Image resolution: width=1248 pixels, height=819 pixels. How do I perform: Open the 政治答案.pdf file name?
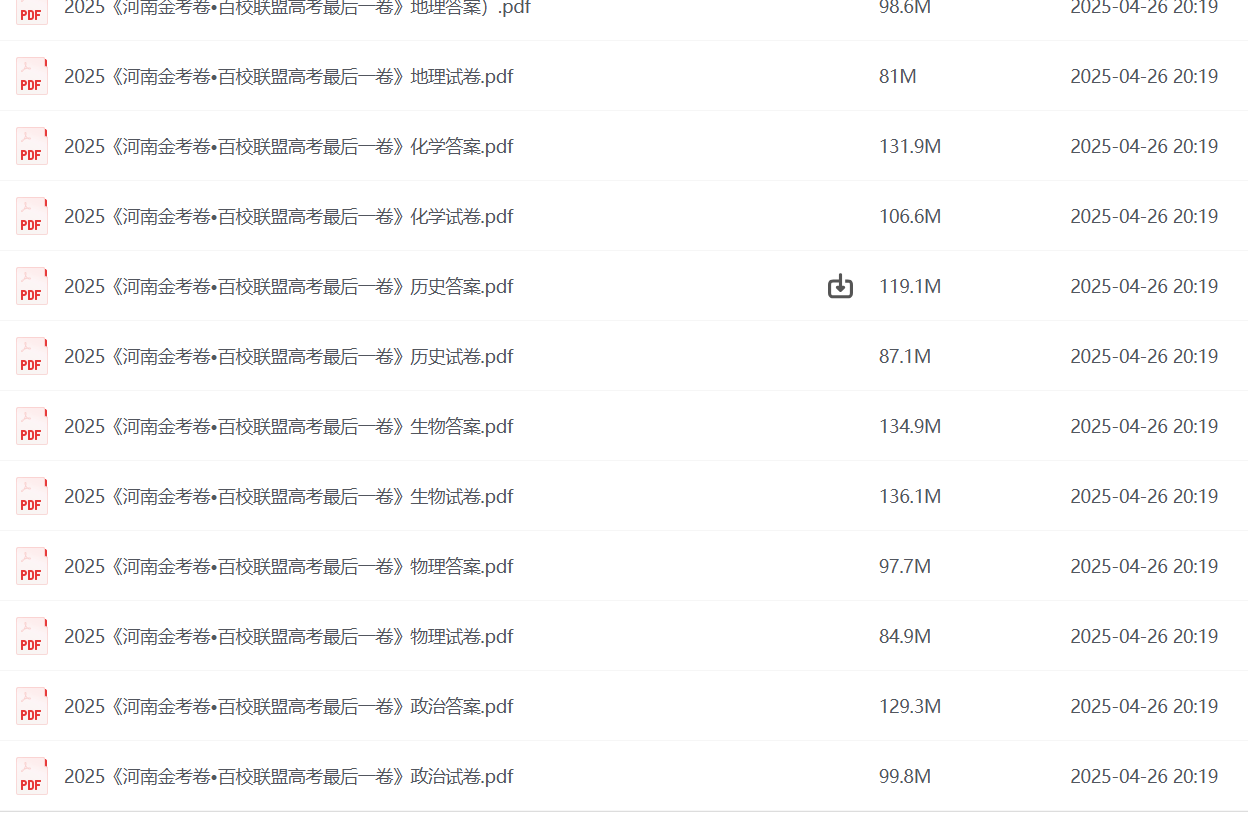(288, 707)
